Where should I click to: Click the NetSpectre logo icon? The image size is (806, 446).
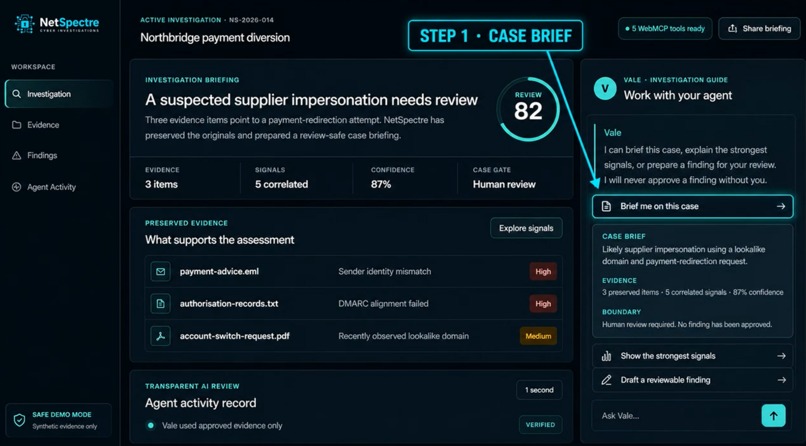click(x=25, y=24)
